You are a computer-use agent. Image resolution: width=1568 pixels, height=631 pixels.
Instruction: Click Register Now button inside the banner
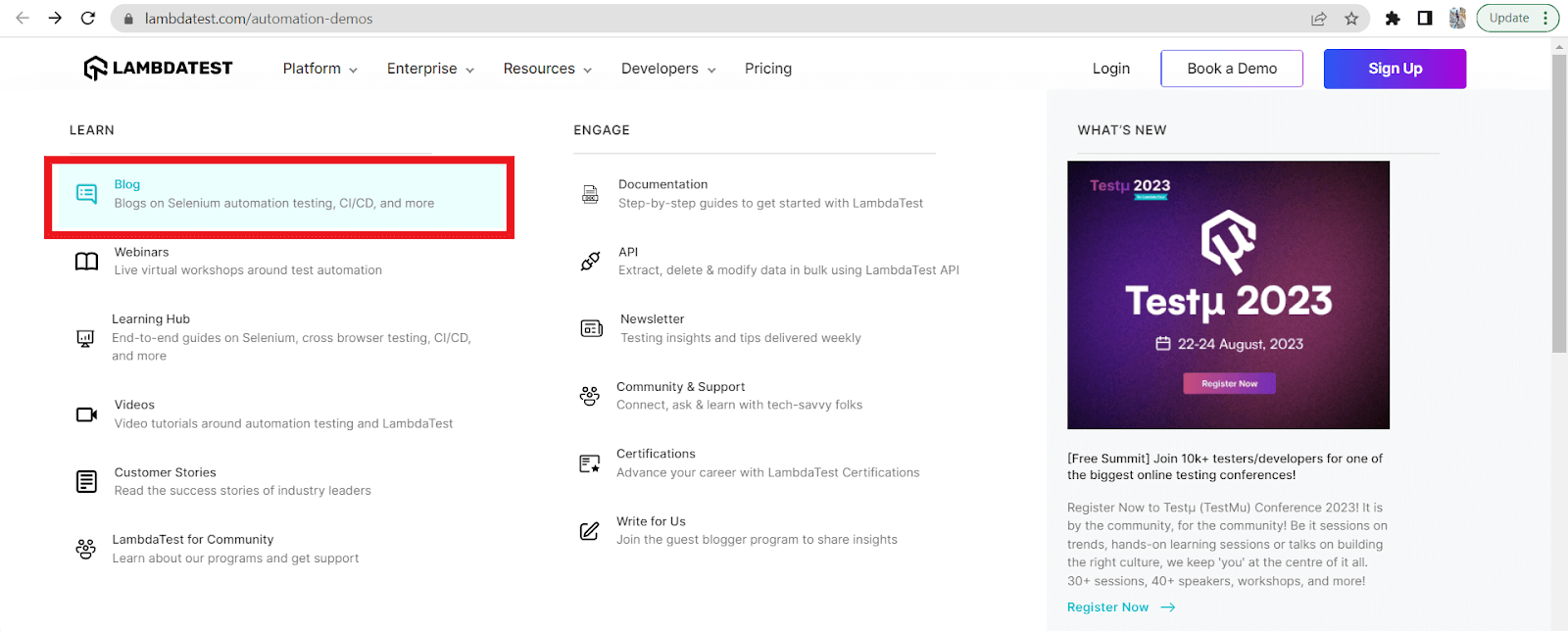[x=1230, y=383]
